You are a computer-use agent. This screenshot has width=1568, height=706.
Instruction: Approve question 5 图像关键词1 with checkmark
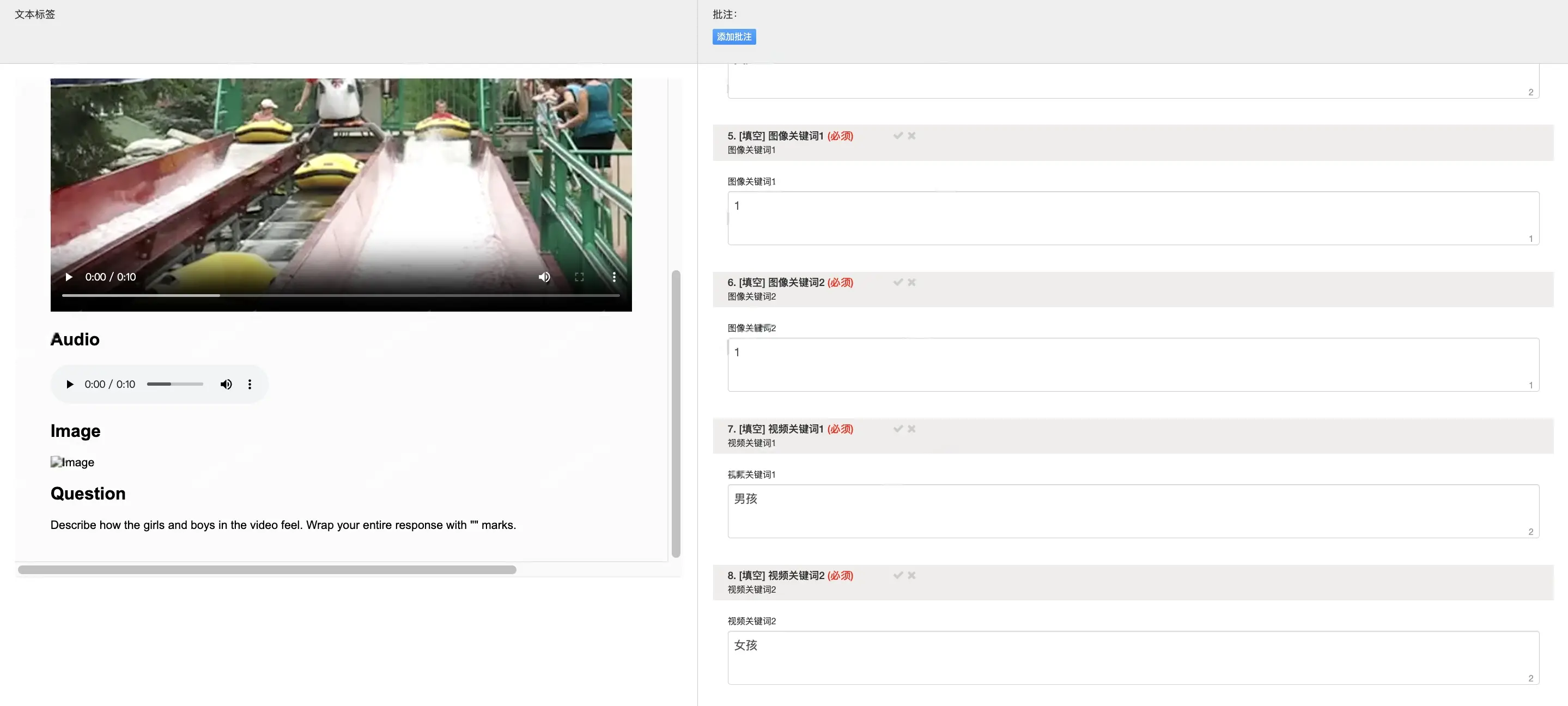click(x=898, y=136)
